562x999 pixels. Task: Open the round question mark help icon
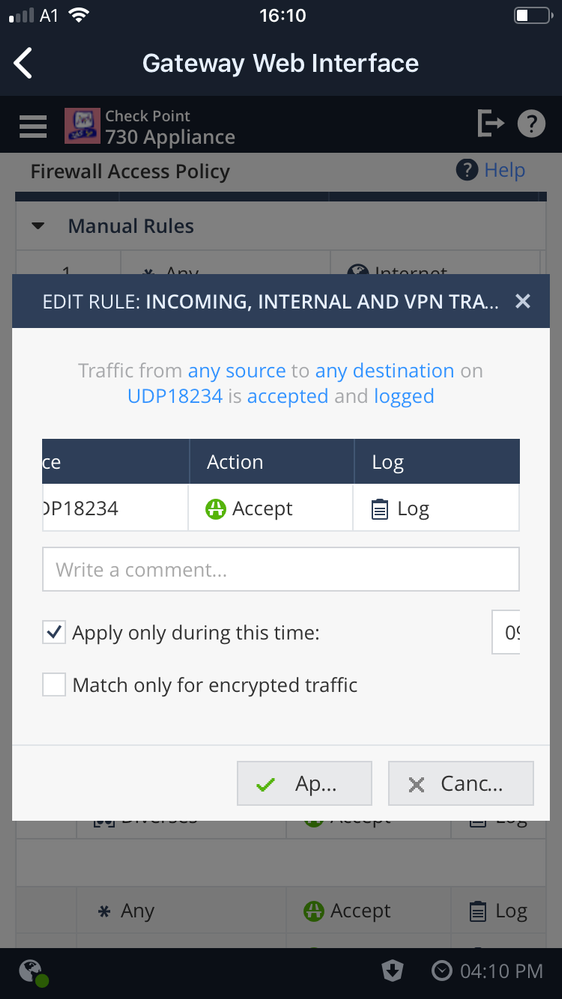click(x=531, y=124)
